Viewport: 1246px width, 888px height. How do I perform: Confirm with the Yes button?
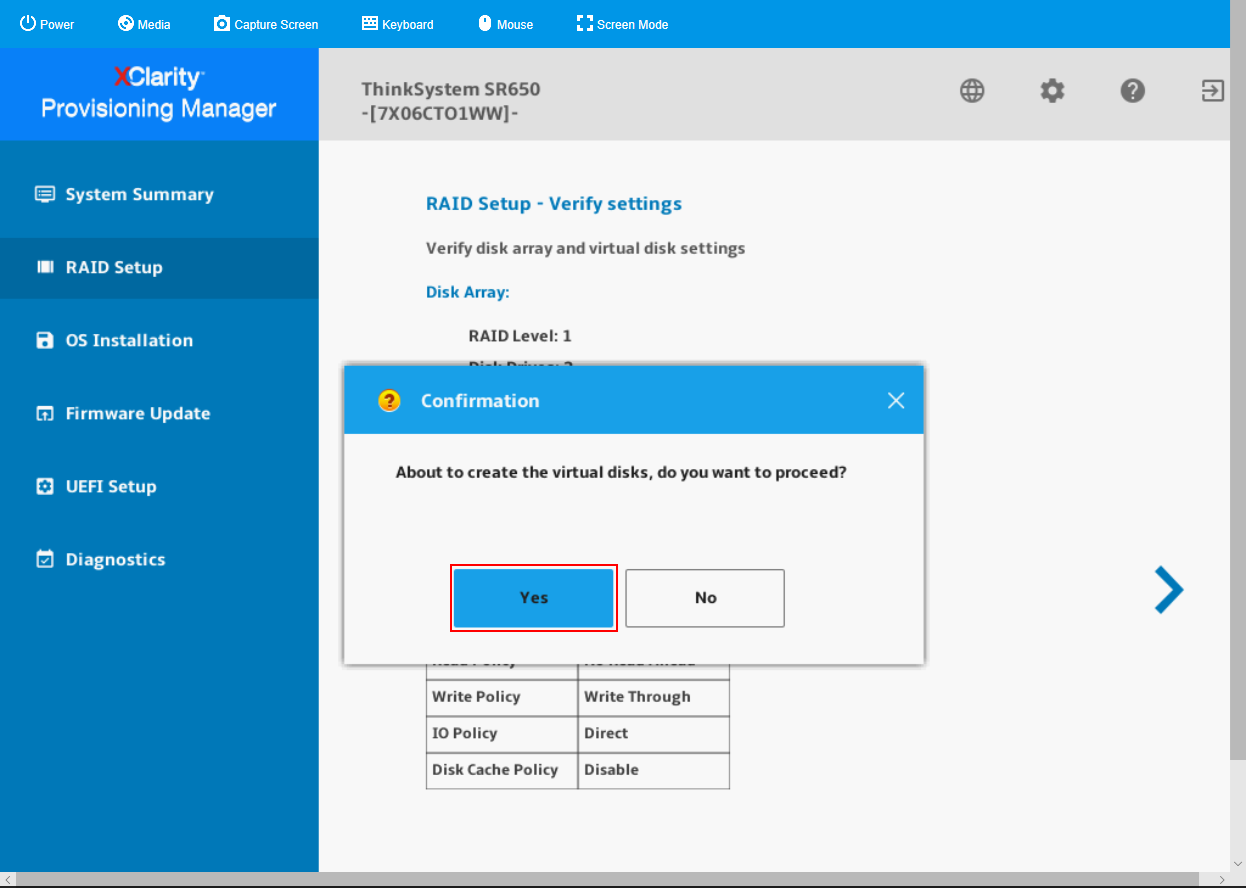(533, 598)
